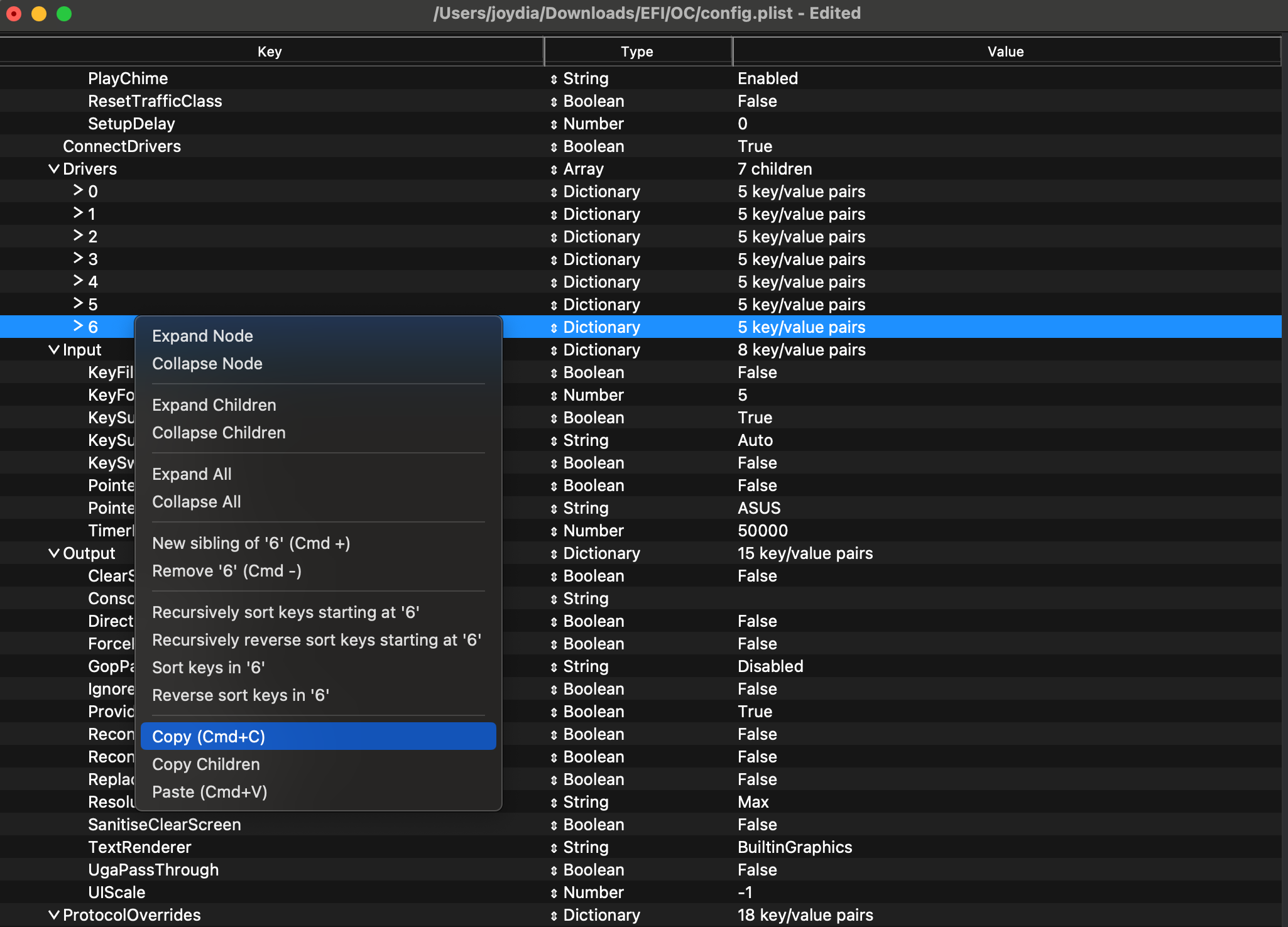Open Array type selector for Drivers
Screen dimensions: 1288x927
point(554,170)
